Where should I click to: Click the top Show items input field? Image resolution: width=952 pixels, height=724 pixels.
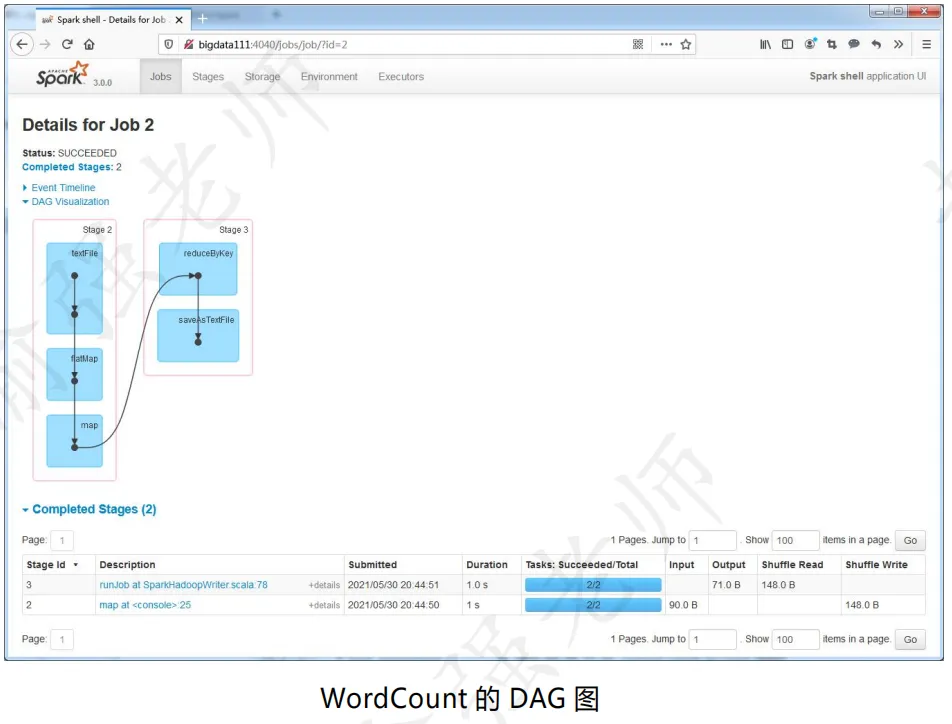point(795,540)
